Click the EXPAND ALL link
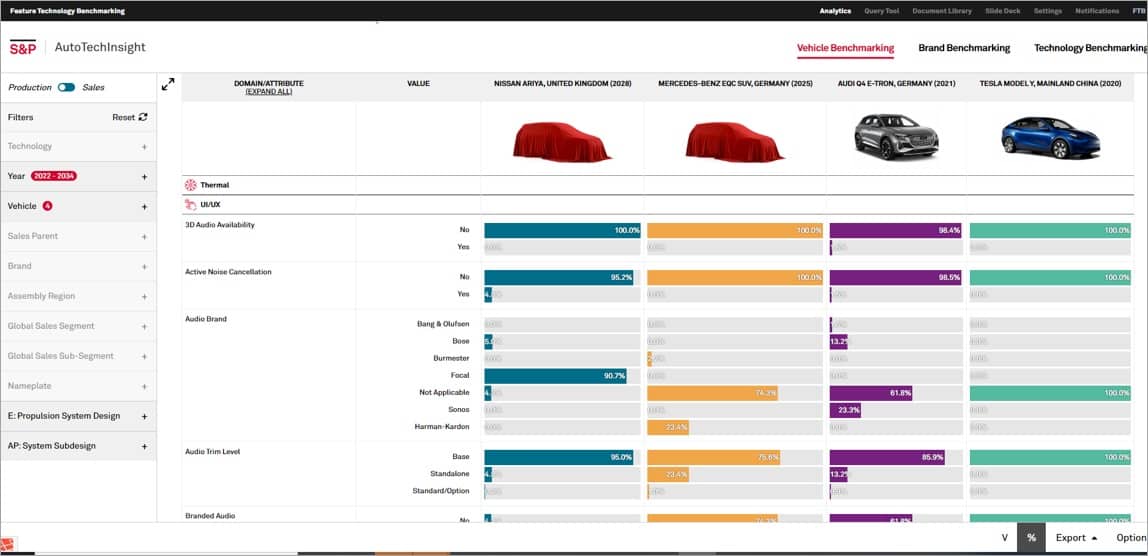The height and width of the screenshot is (556, 1148). (x=268, y=91)
